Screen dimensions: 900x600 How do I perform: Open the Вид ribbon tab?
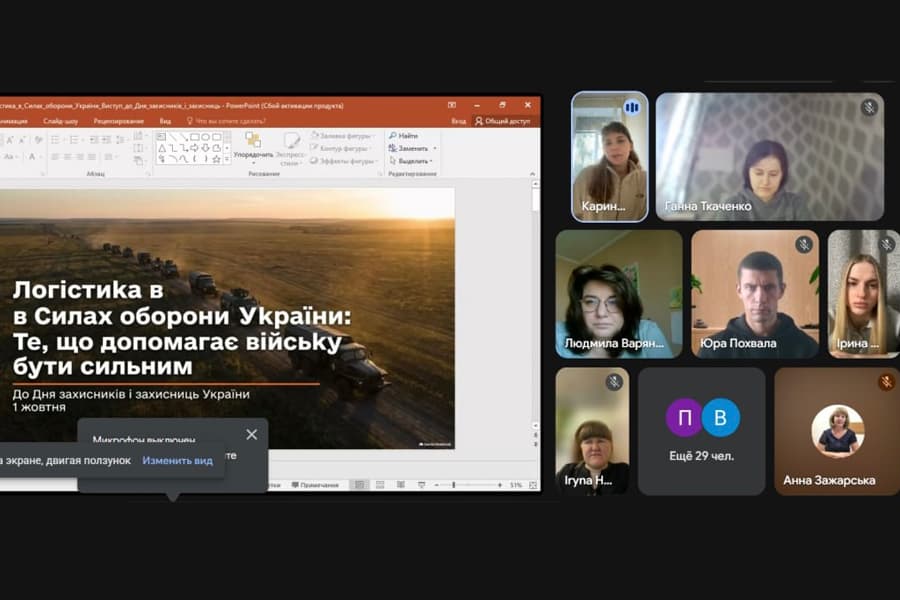pyautogui.click(x=165, y=121)
